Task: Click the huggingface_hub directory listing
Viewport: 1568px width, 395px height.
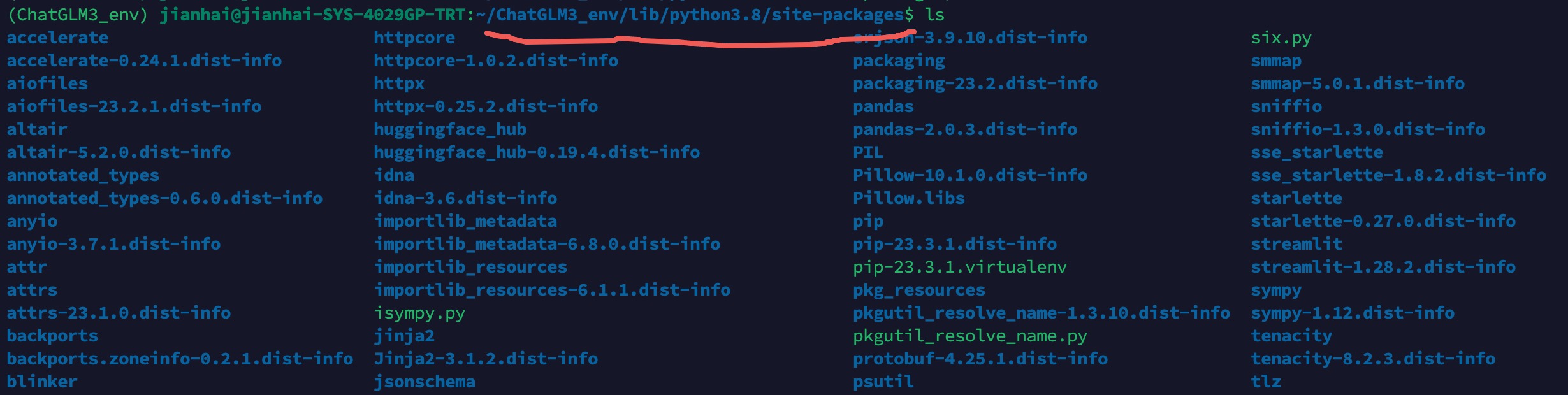Action: point(450,130)
